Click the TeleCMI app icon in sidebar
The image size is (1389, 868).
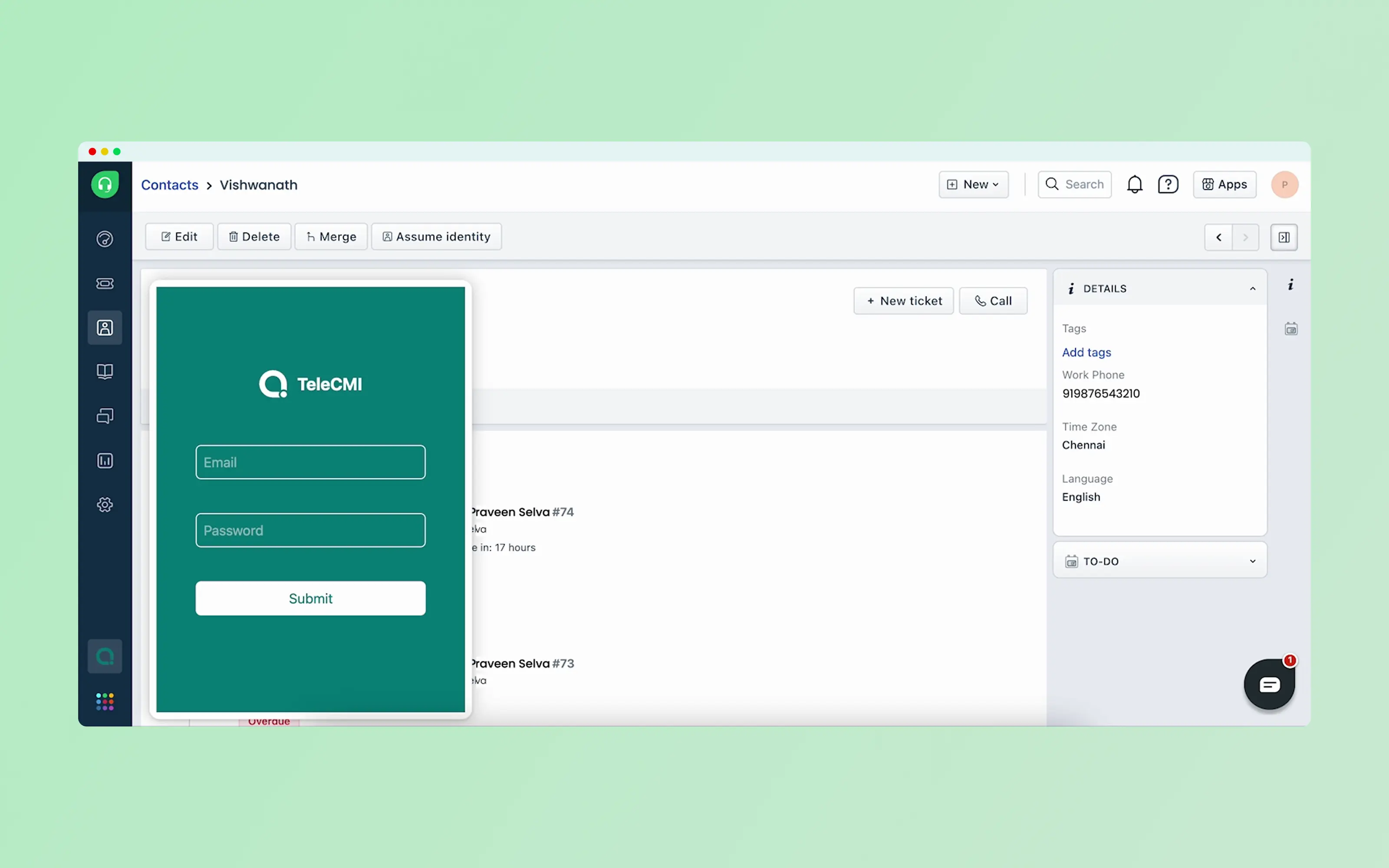(105, 656)
